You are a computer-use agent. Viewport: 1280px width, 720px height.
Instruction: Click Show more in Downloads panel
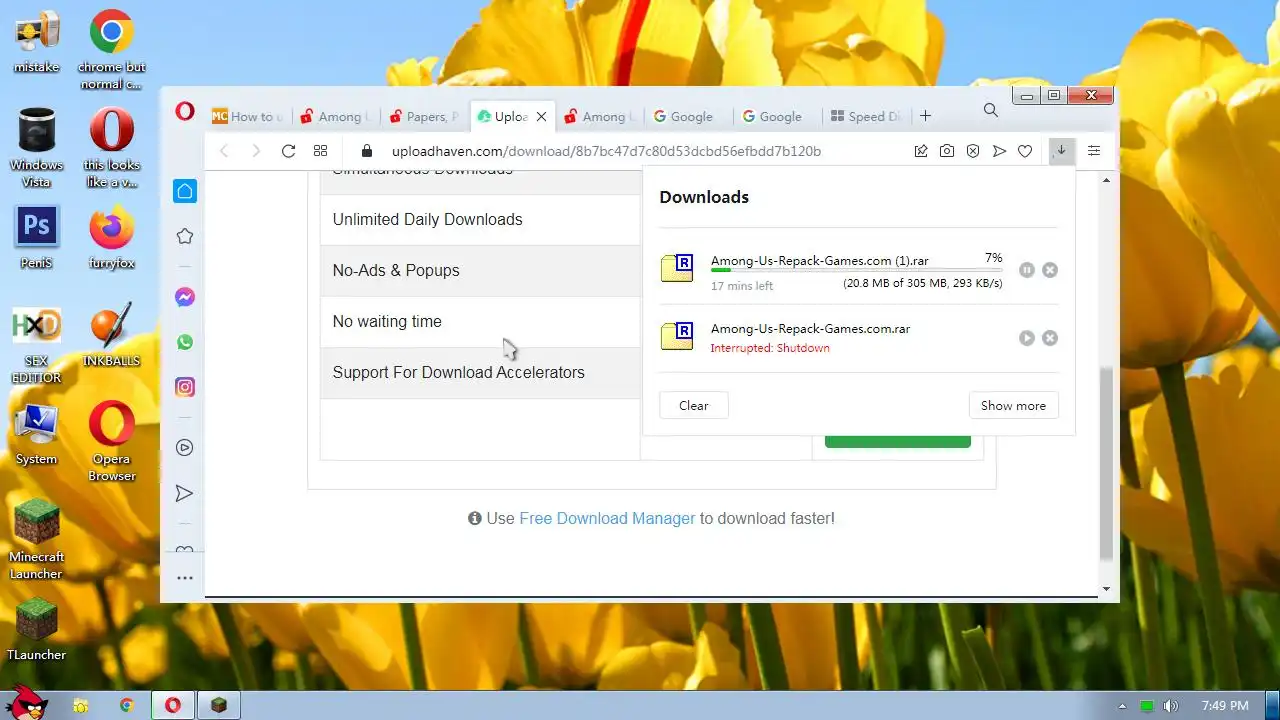[1013, 405]
